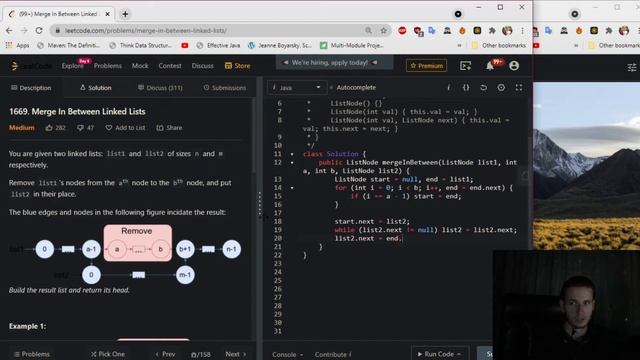Click the Contribute link
The image size is (640, 360).
point(333,354)
